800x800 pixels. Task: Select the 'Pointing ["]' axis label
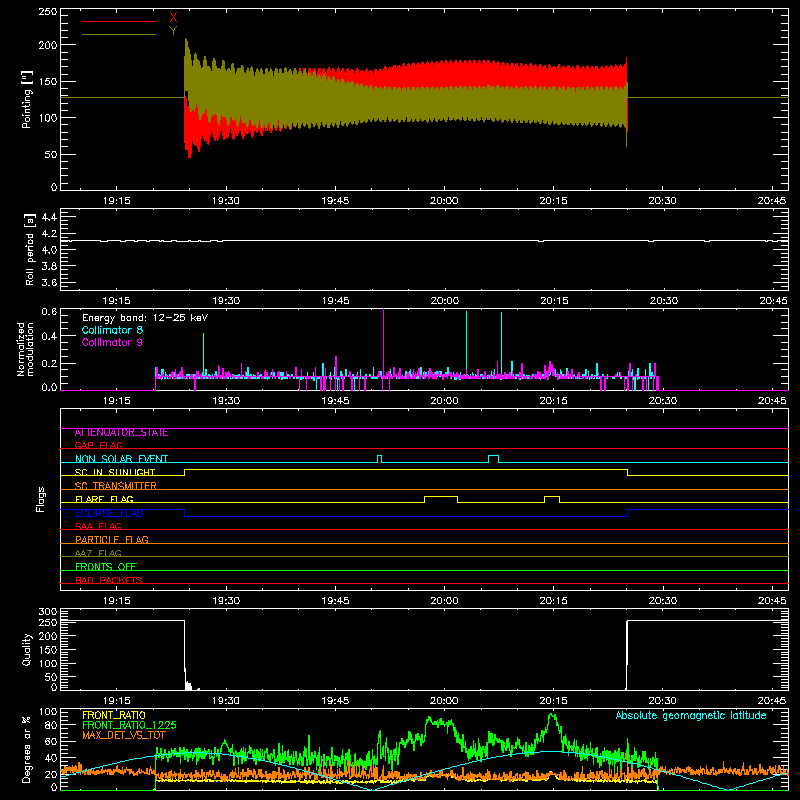point(27,99)
